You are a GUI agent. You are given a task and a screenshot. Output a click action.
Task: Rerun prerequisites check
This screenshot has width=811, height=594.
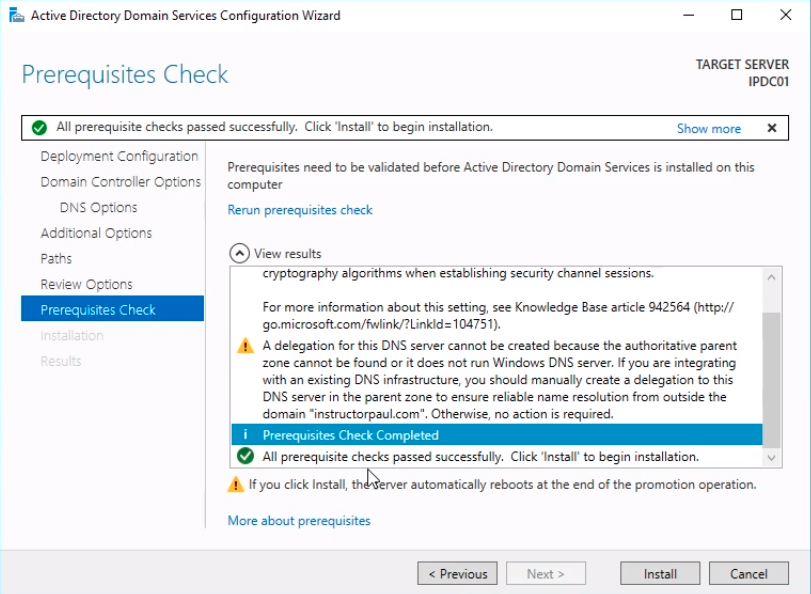[300, 210]
